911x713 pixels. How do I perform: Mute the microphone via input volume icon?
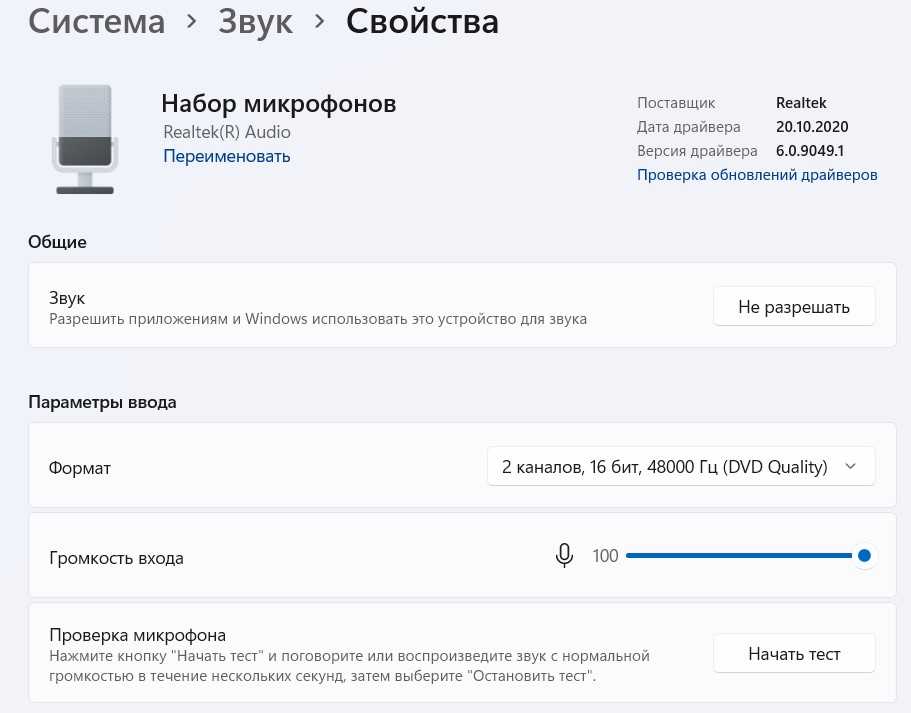(x=564, y=556)
